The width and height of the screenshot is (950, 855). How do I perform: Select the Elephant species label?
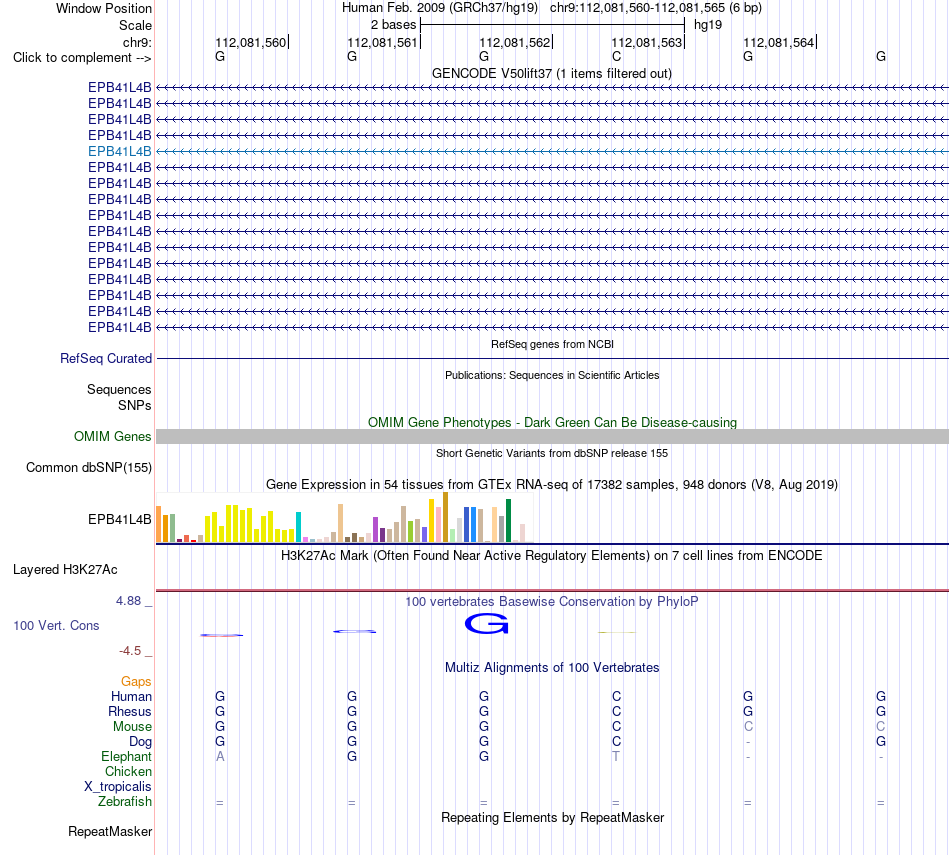(x=126, y=756)
